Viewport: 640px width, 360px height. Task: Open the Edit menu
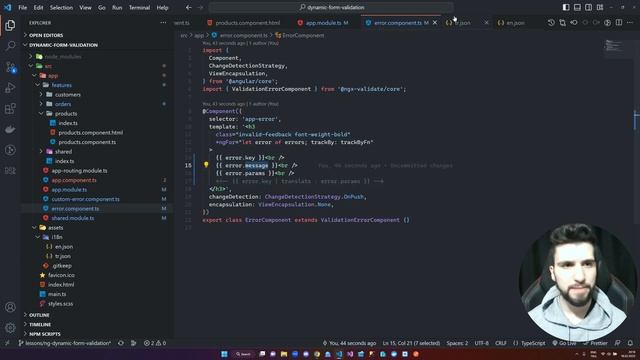click(x=38, y=7)
